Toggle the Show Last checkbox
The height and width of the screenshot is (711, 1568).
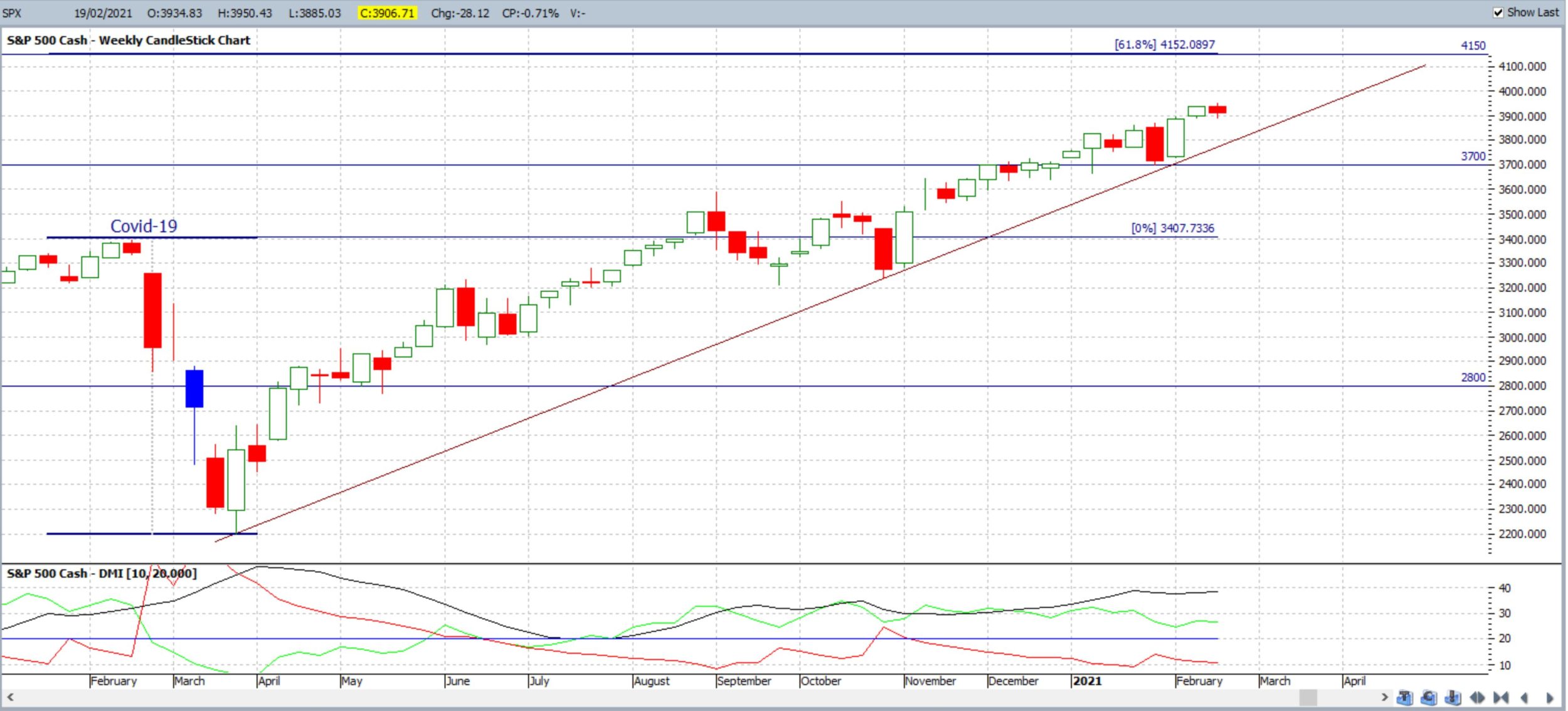pyautogui.click(x=1498, y=13)
